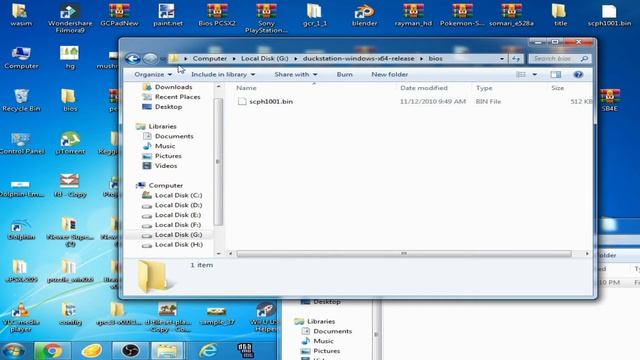Open the Computer desktop icon
The image size is (640, 360).
coord(21,58)
